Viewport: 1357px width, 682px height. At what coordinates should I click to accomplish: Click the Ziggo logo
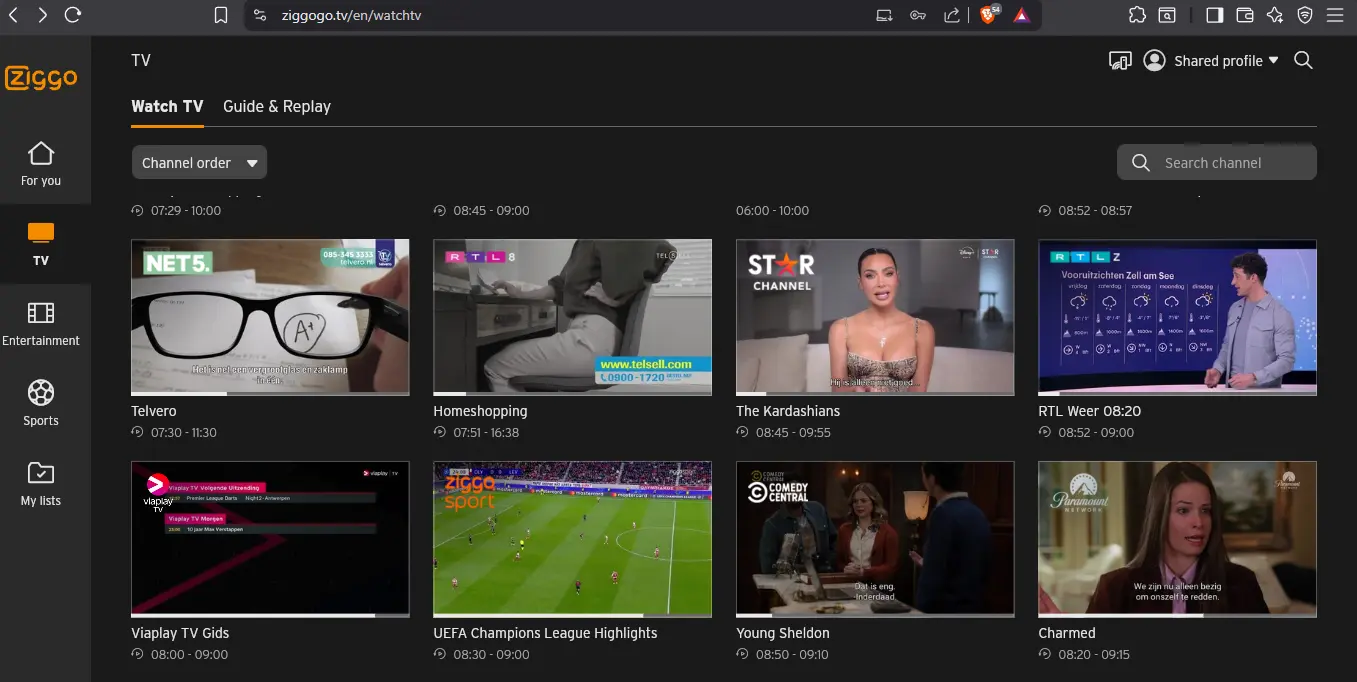click(x=41, y=78)
